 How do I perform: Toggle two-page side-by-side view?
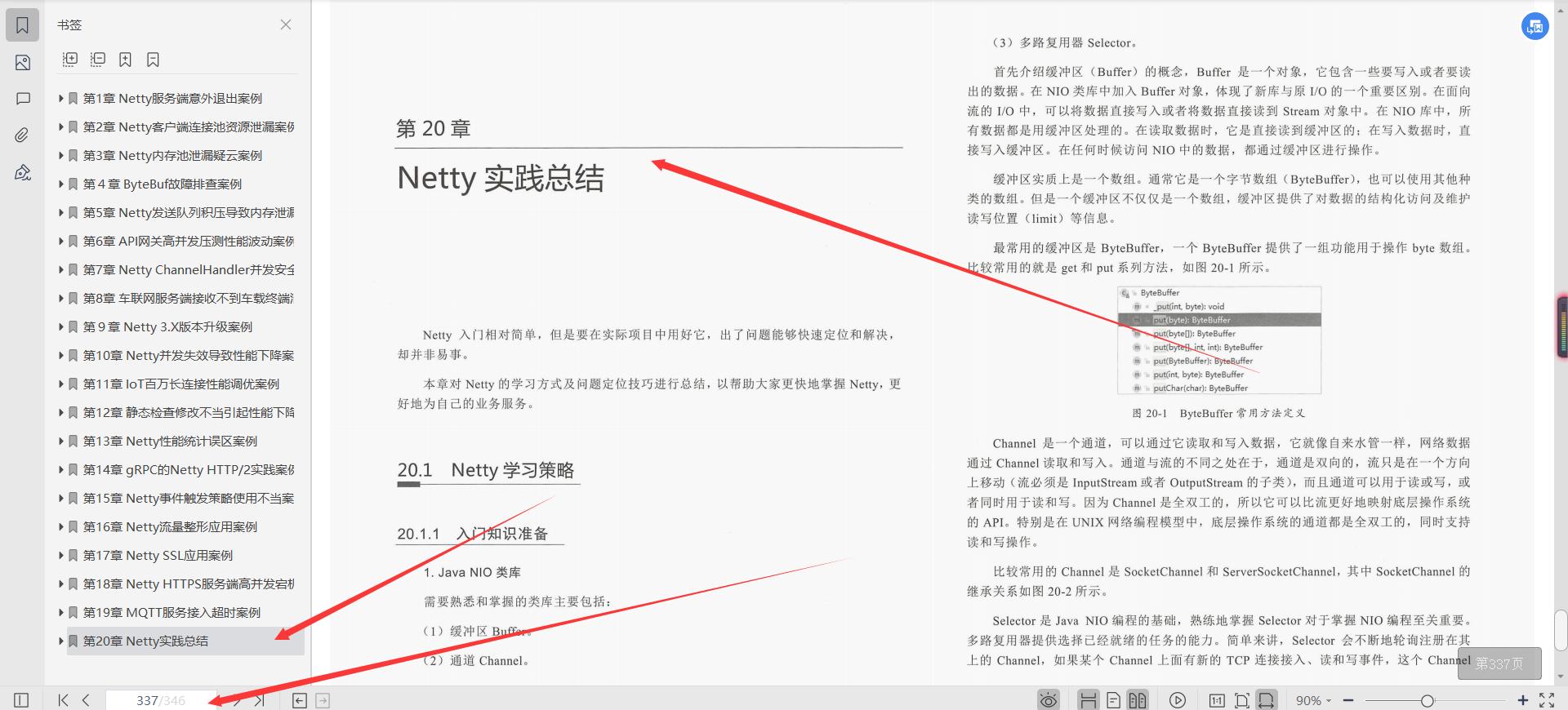(x=1138, y=700)
